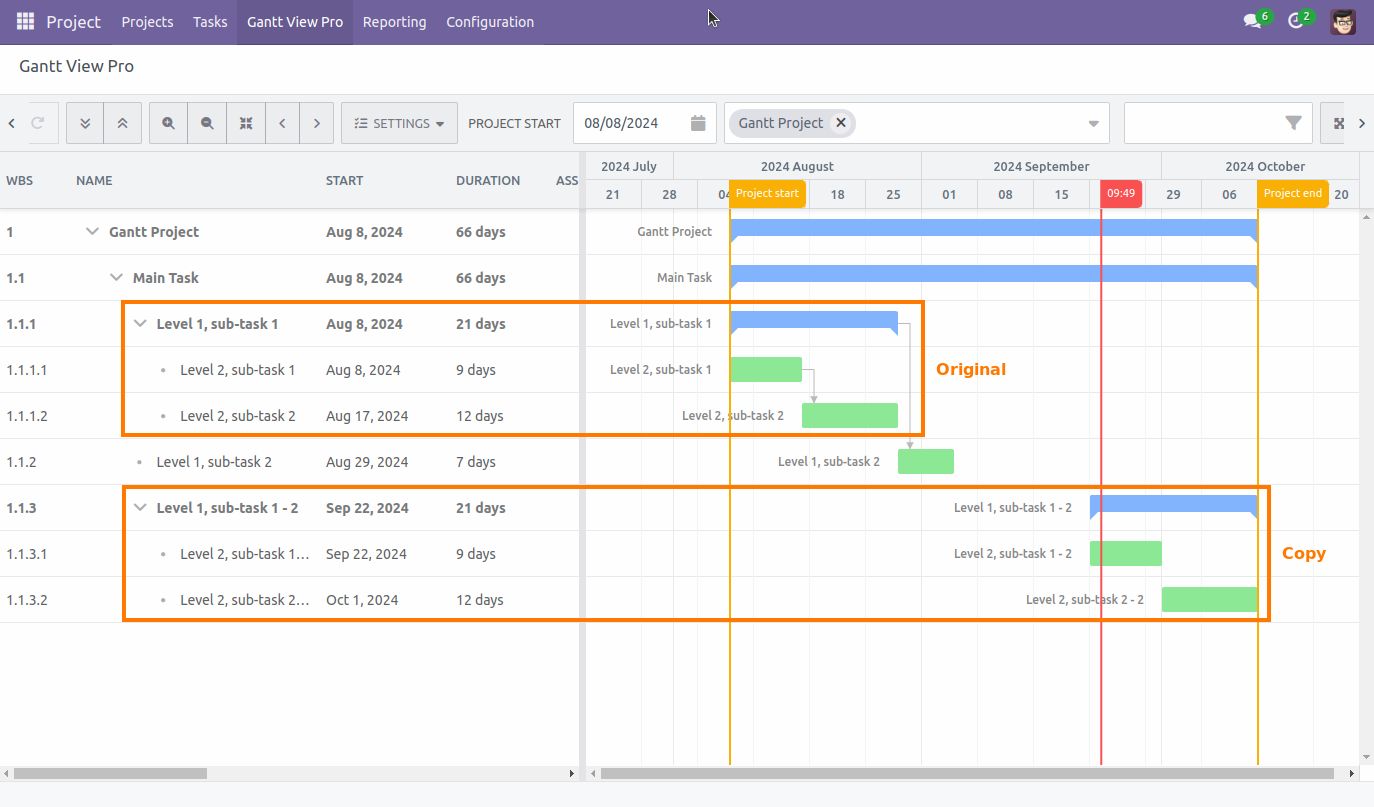The width and height of the screenshot is (1374, 807).
Task: Click the Gantt View Pro breadcrumb link
Action: (x=76, y=66)
